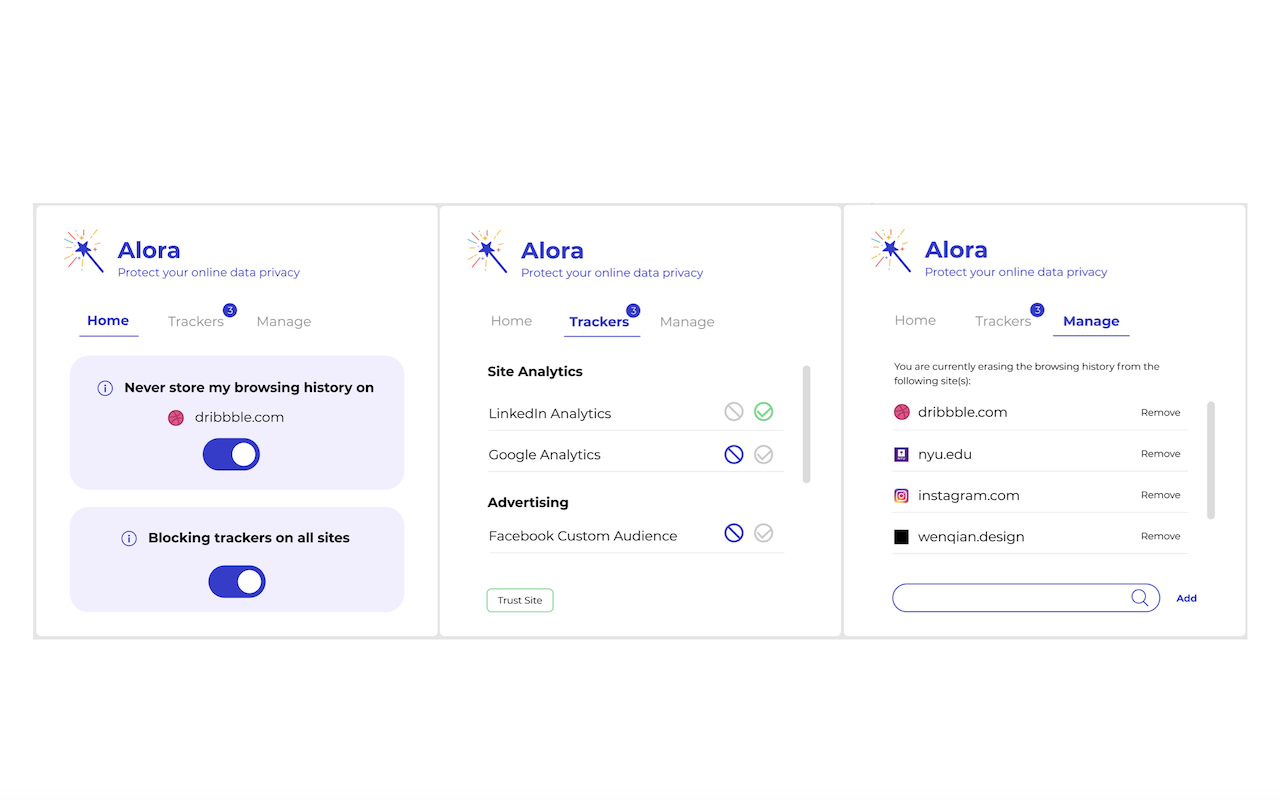Image resolution: width=1280 pixels, height=800 pixels.
Task: Click the Google Analytics label
Action: pyautogui.click(x=545, y=455)
